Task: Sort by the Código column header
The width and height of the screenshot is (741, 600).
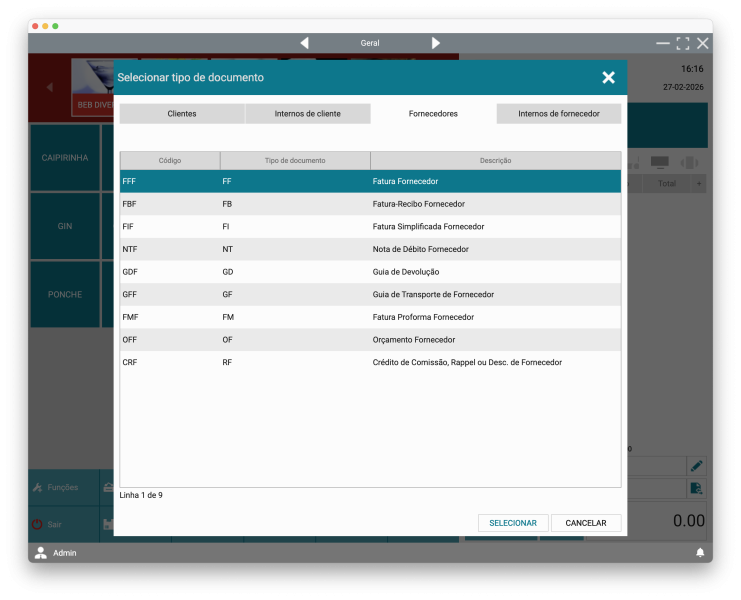Action: point(170,160)
